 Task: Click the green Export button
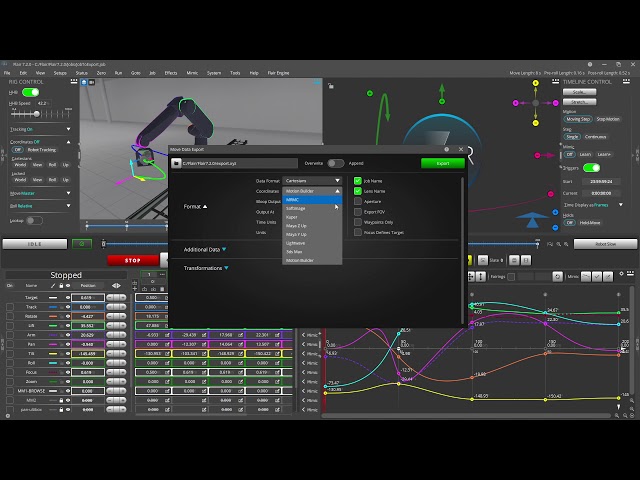[x=442, y=163]
